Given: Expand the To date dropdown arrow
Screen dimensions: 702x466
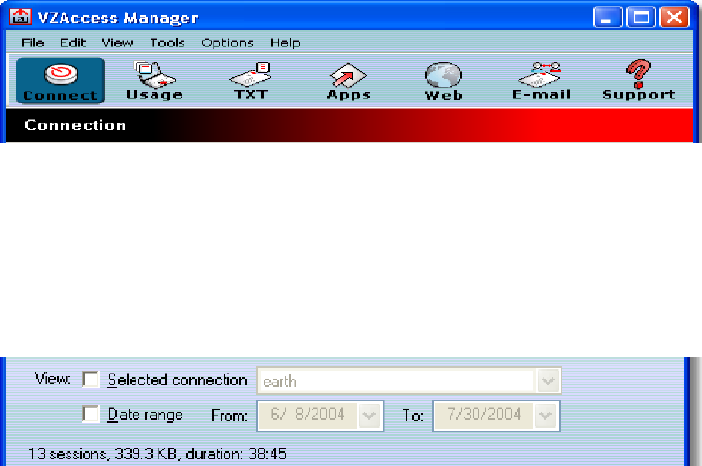Looking at the screenshot, I should (x=545, y=416).
